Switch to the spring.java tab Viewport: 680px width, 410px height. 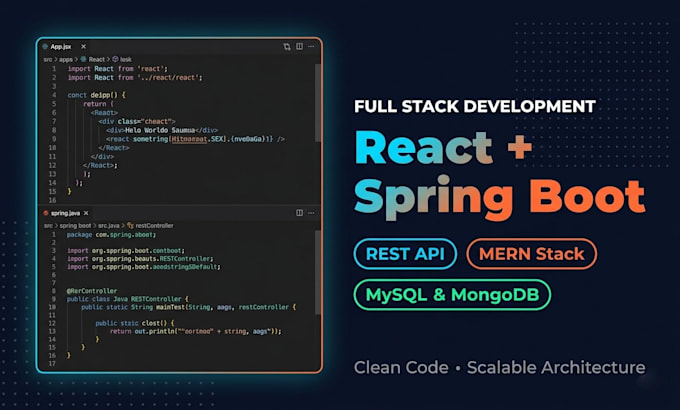click(65, 213)
